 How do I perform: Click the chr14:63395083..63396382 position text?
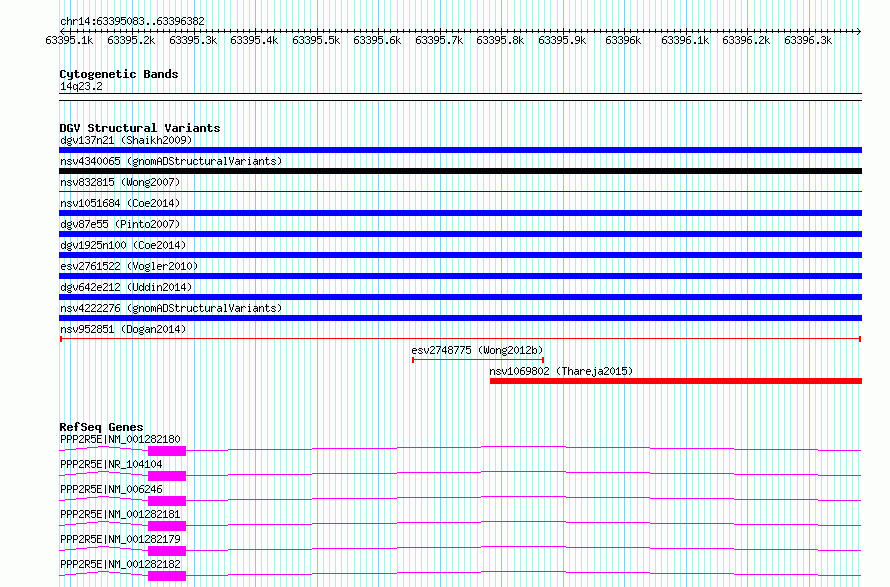(x=132, y=22)
